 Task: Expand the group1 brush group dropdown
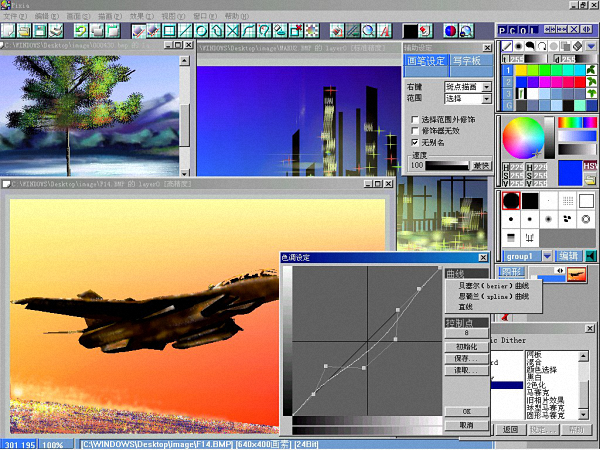tap(549, 257)
